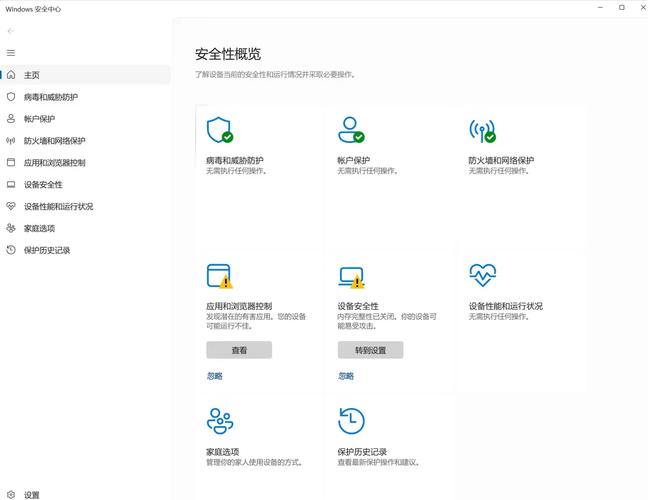This screenshot has width=648, height=500.
Task: Minimize the Windows Security window
Action: click(600, 7)
